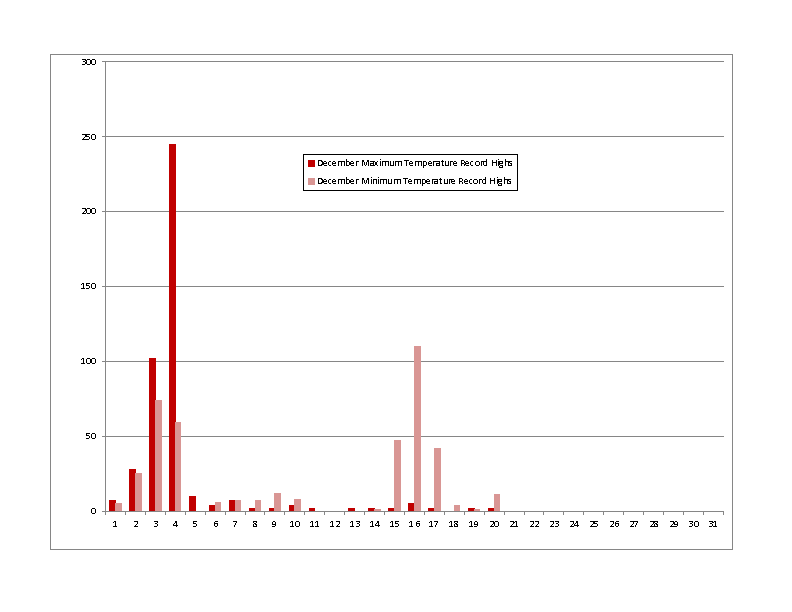Image resolution: width=792 pixels, height=612 pixels.
Task: Click the pink bar for day 2
Action: (x=138, y=492)
